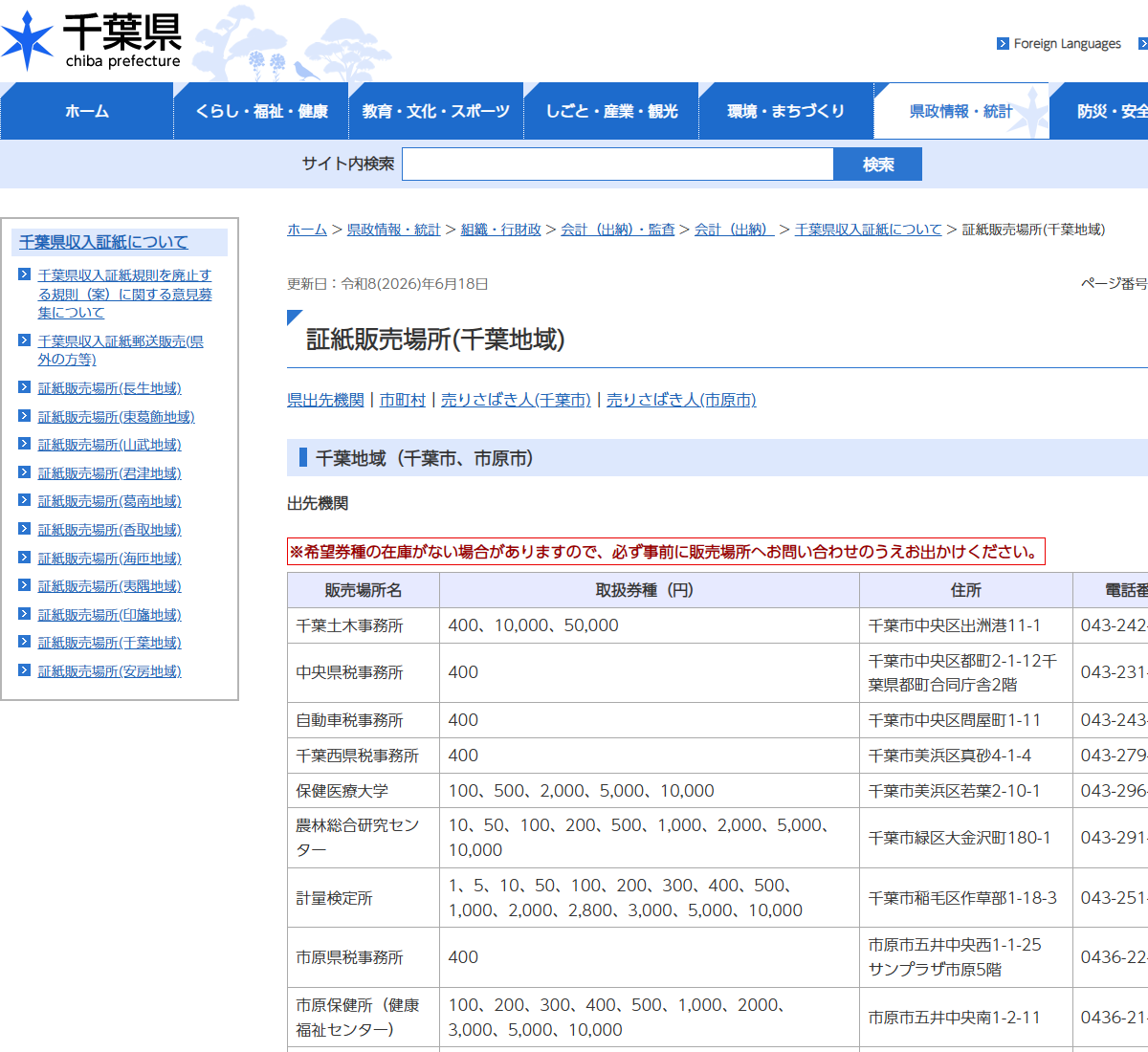Open the 県政情報・統計 navigation tab
Viewport: 1148px width, 1052px height.
[x=961, y=111]
